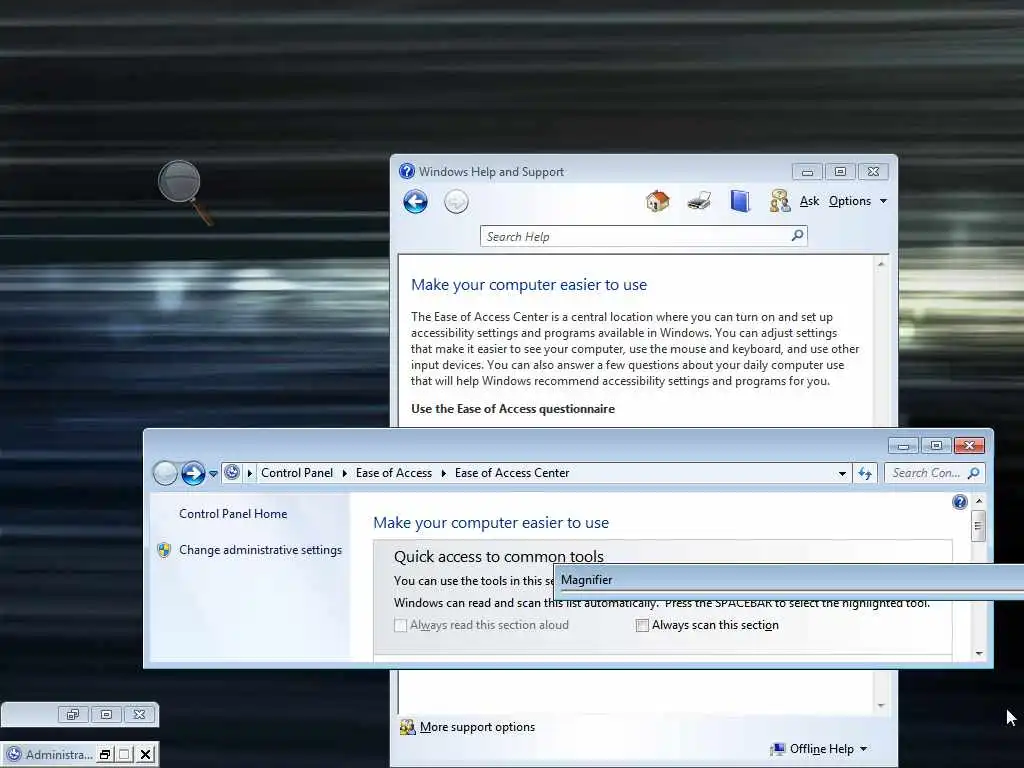Viewport: 1024px width, 768px height.
Task: Go back in Windows Help and Support
Action: 415,202
